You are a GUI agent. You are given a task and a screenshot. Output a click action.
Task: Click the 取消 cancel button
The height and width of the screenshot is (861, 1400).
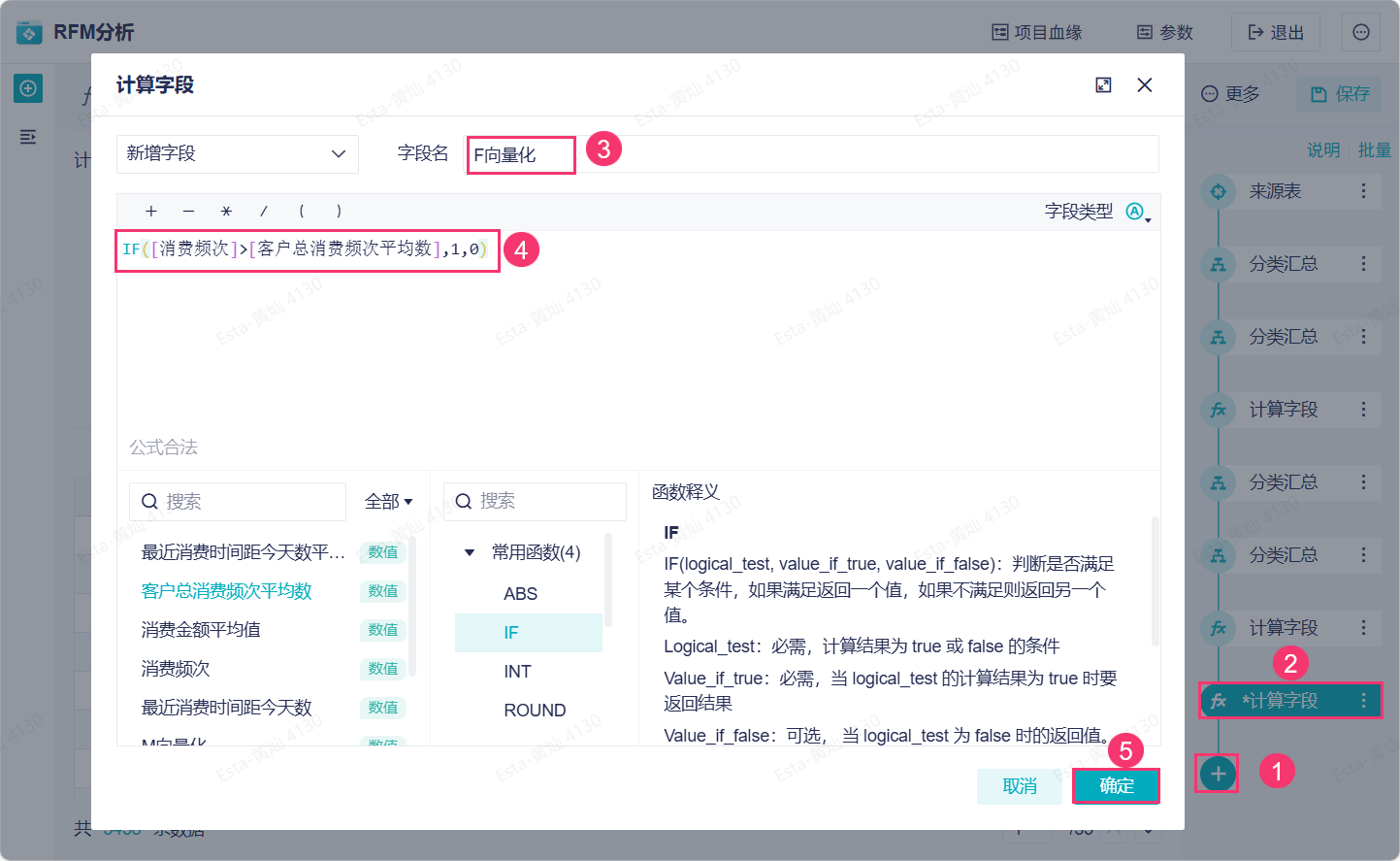pyautogui.click(x=1020, y=786)
